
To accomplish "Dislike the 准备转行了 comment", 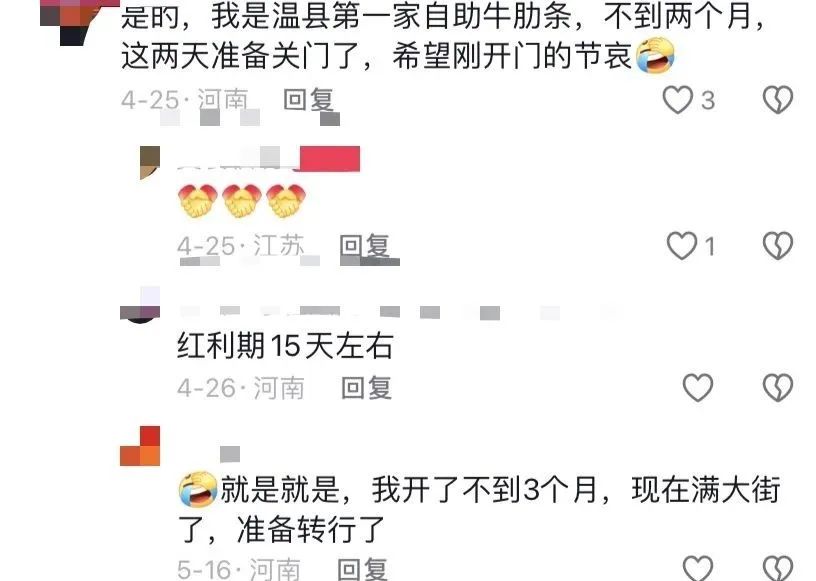I will (777, 568).
